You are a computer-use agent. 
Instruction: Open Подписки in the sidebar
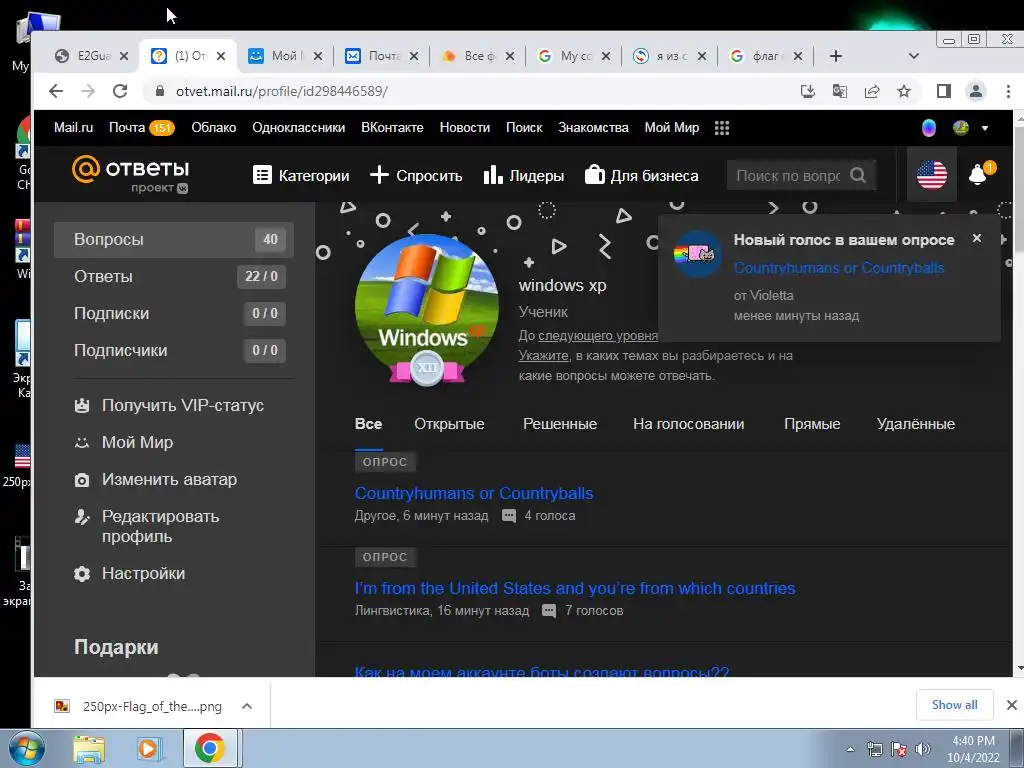point(174,313)
